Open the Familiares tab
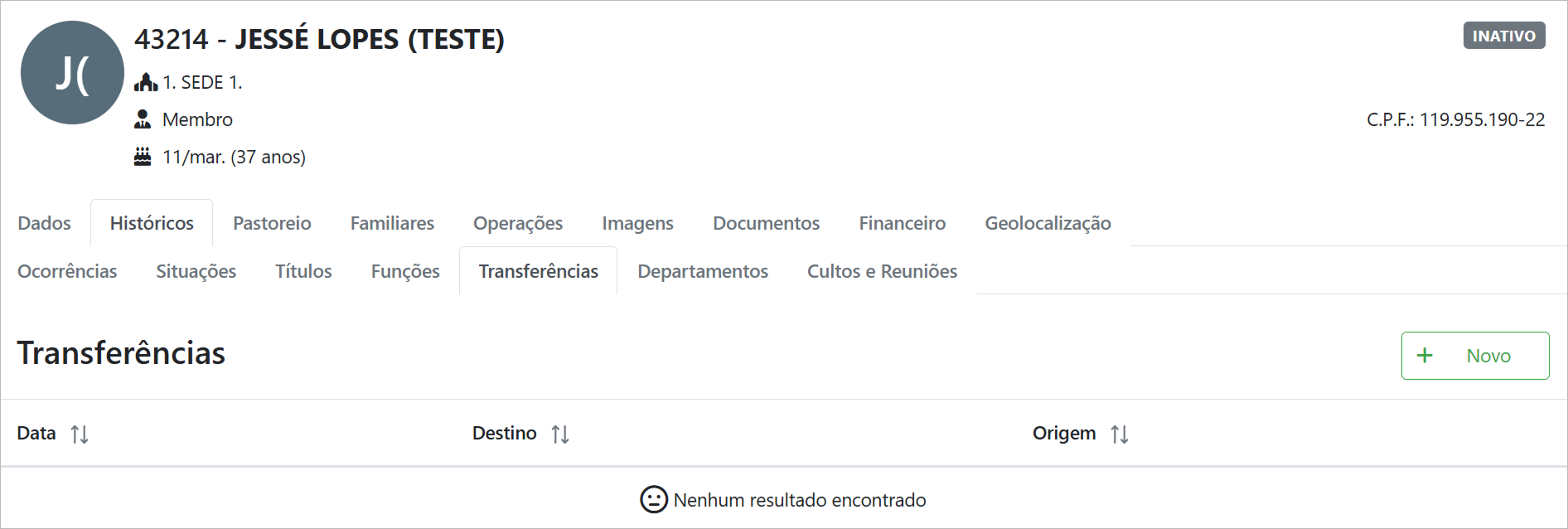 [x=392, y=223]
